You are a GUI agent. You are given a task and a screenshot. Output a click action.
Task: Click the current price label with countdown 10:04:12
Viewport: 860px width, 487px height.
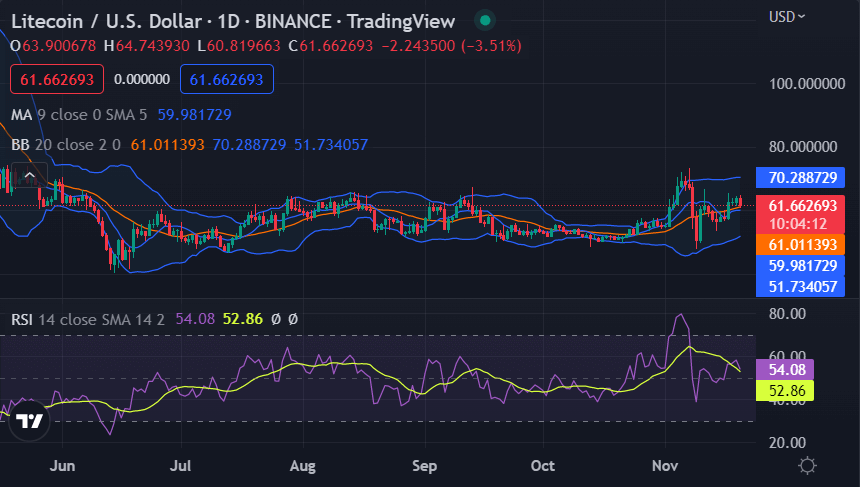tap(800, 214)
